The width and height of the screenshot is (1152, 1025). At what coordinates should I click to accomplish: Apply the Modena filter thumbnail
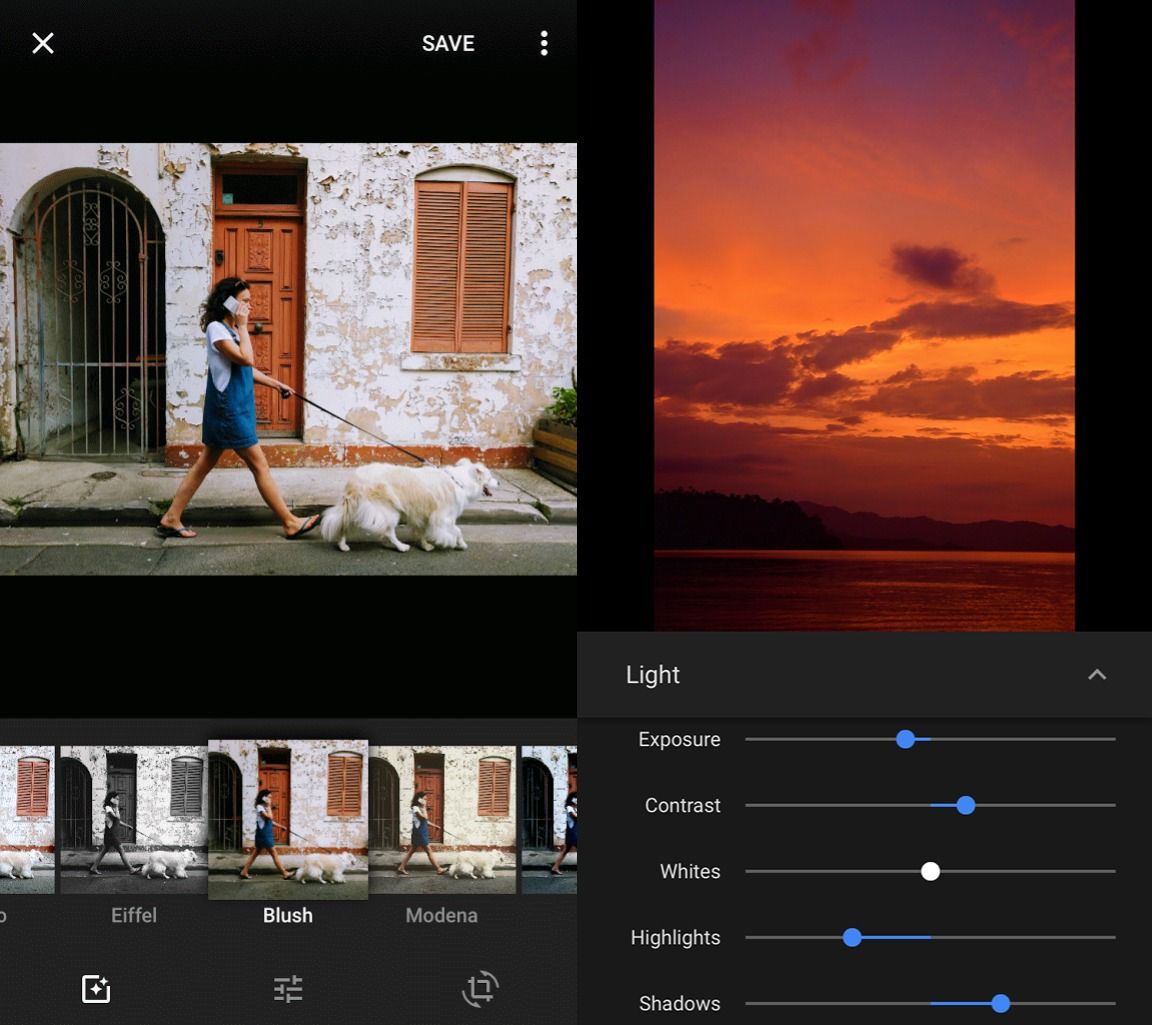[x=442, y=819]
